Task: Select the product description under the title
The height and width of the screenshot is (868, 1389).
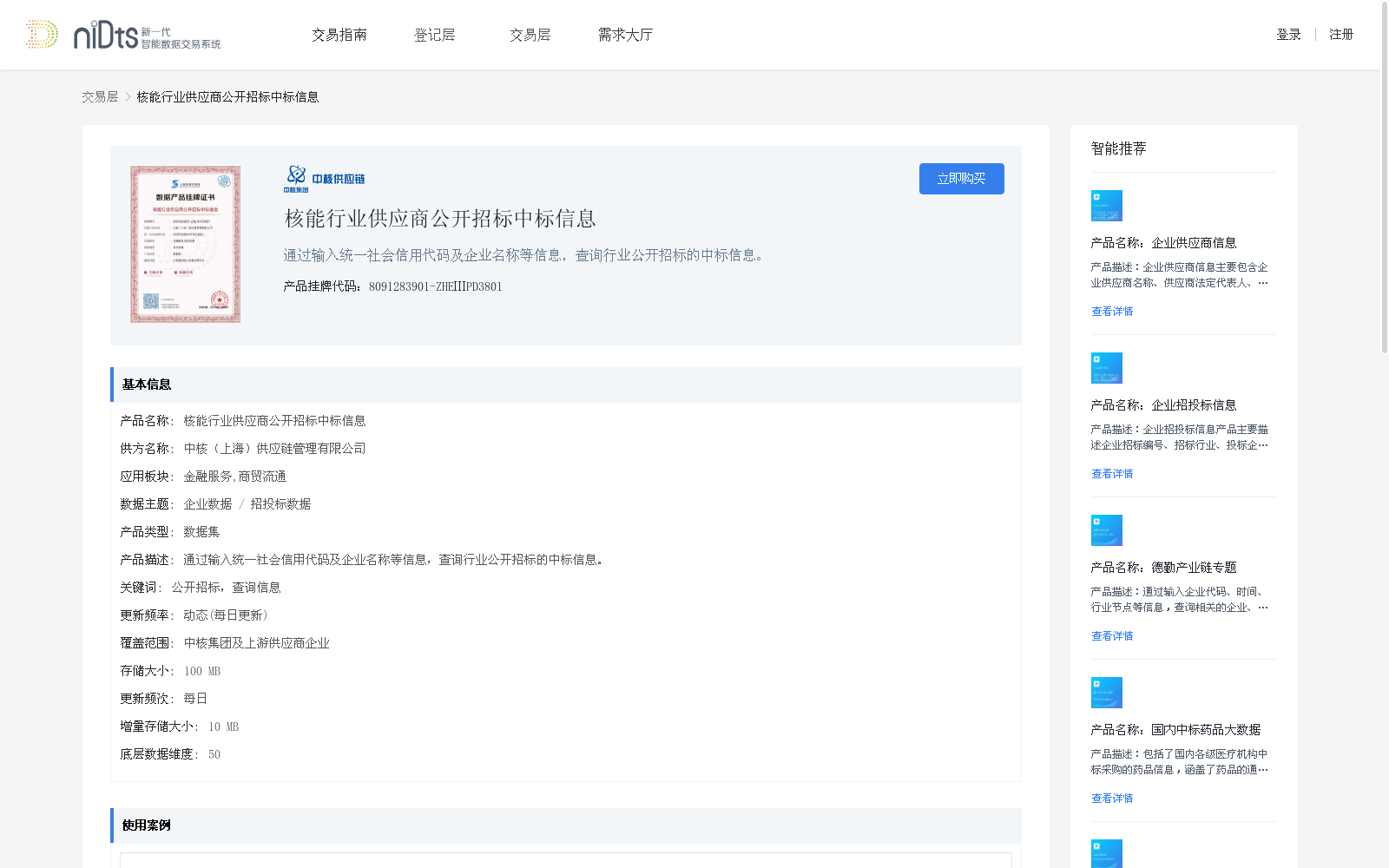Action: [526, 255]
